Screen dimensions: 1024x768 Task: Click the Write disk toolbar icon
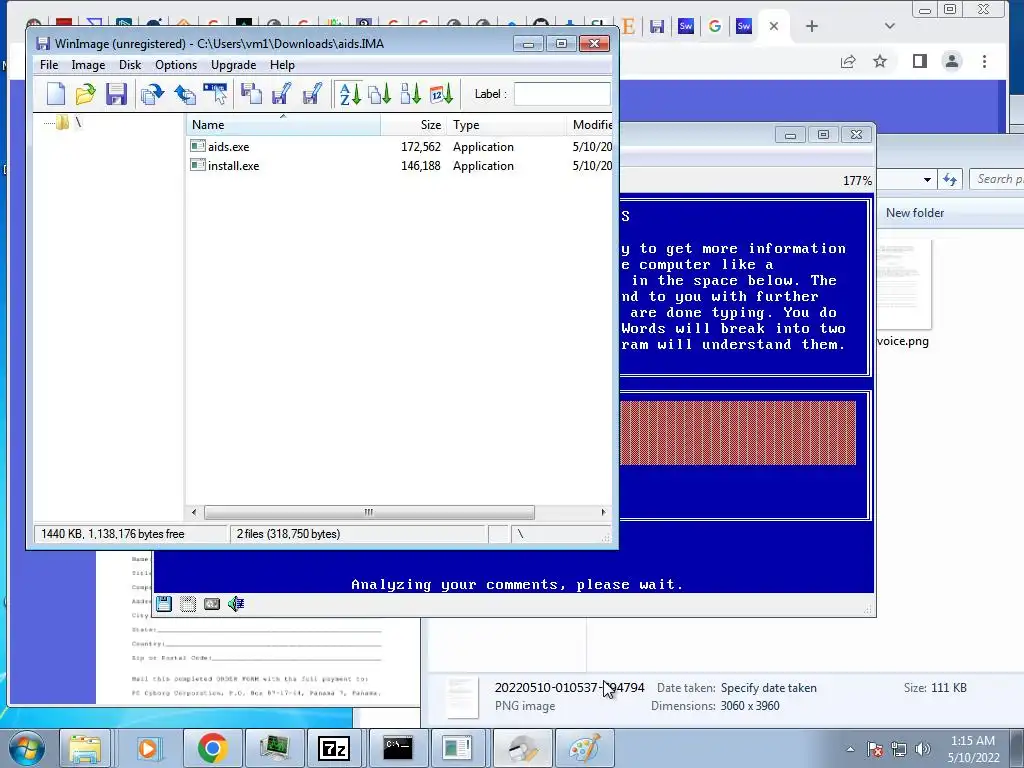185,94
